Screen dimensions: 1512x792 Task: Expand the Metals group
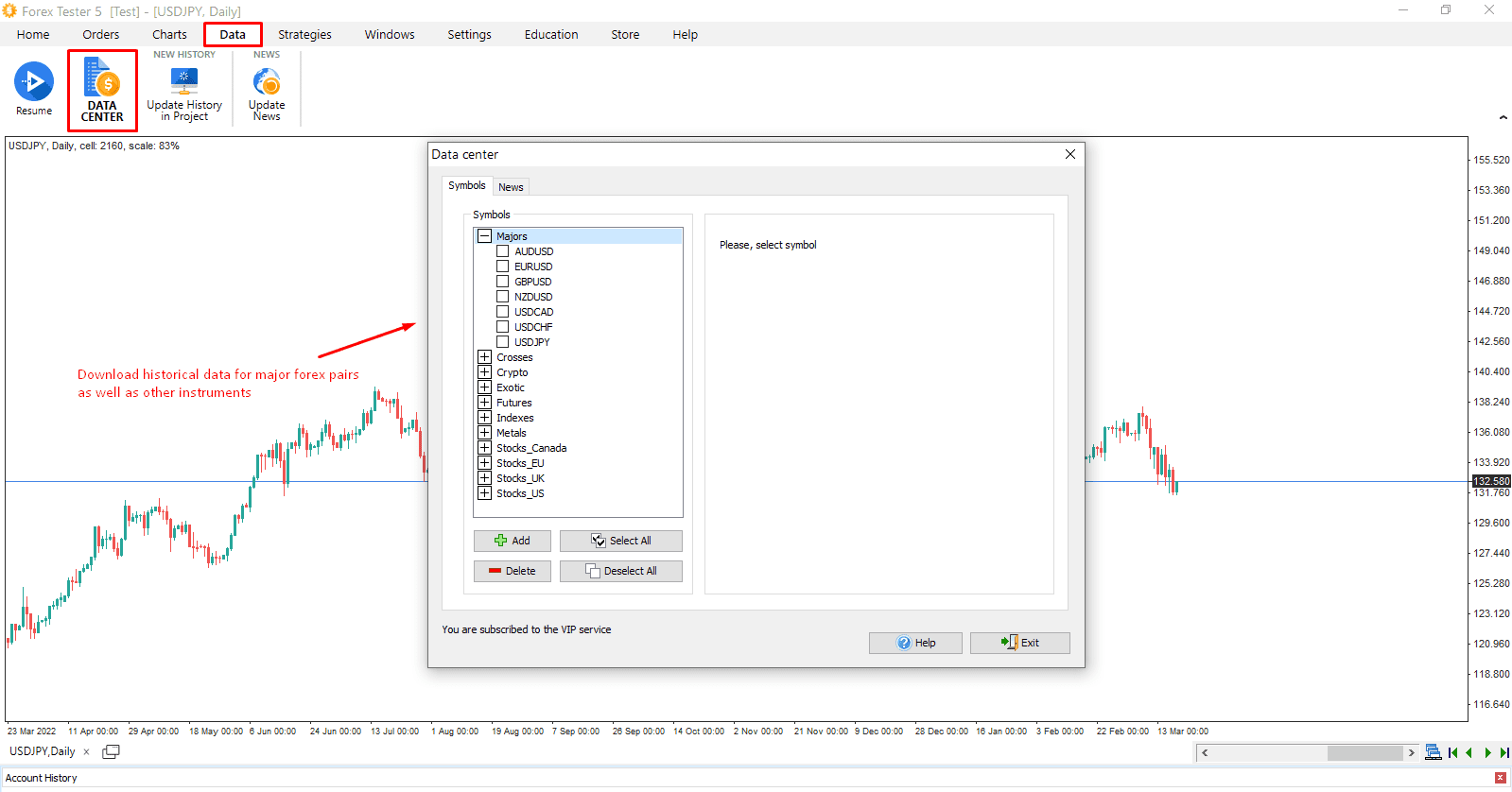pos(484,433)
